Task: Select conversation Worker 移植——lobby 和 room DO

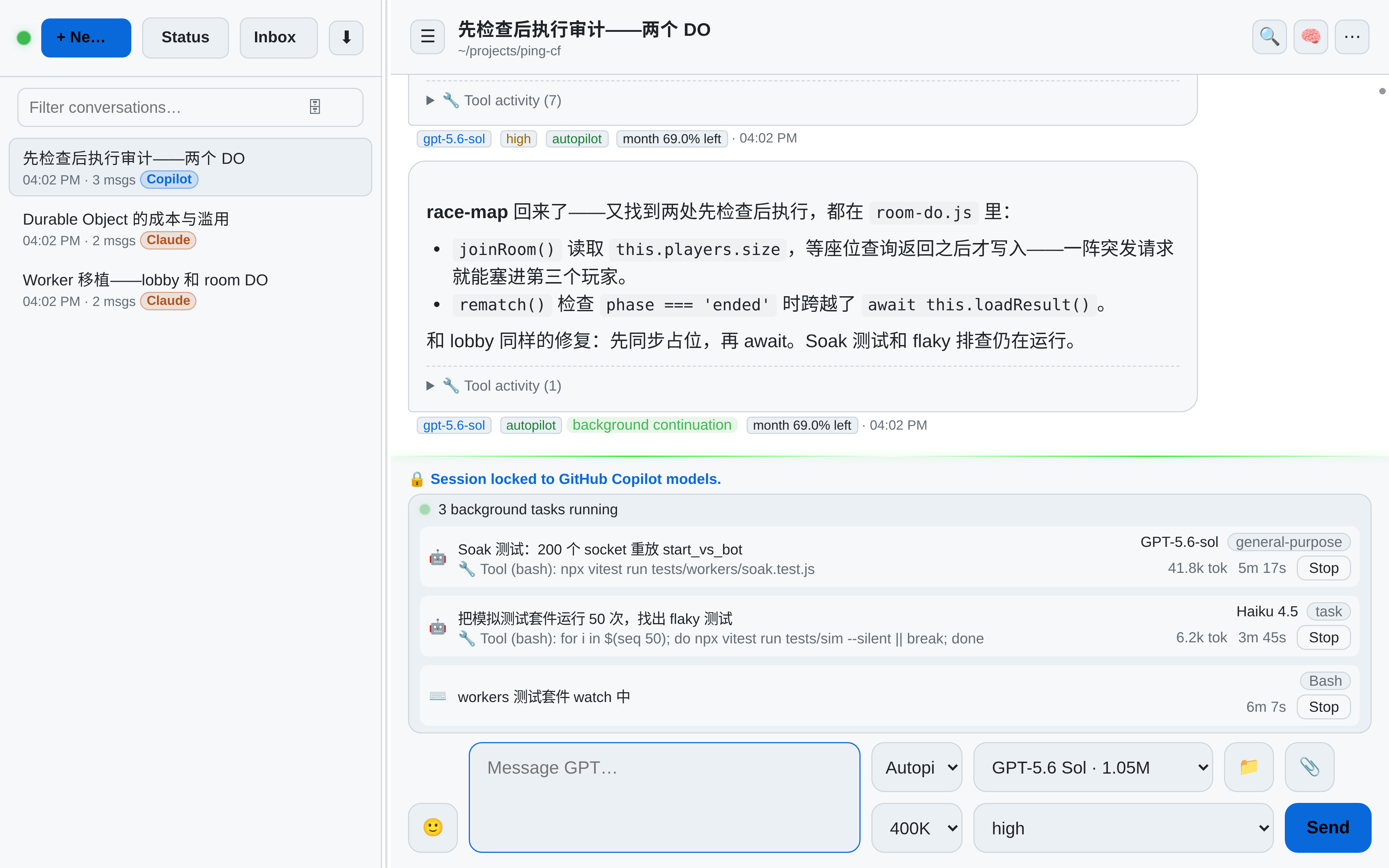Action: 190,289
